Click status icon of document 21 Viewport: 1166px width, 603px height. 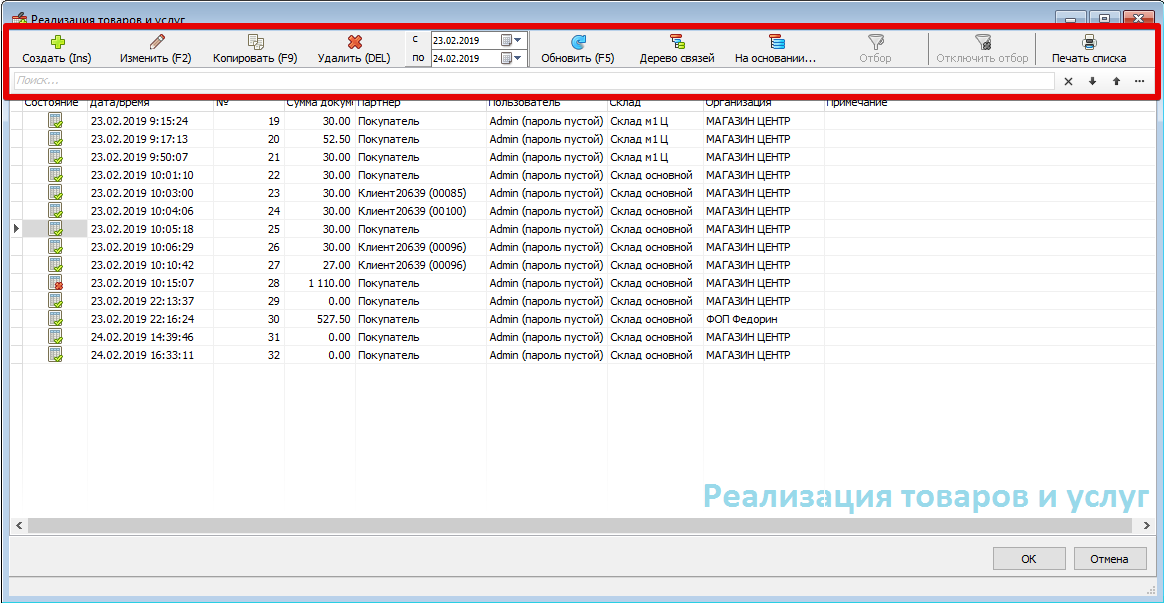pos(55,157)
